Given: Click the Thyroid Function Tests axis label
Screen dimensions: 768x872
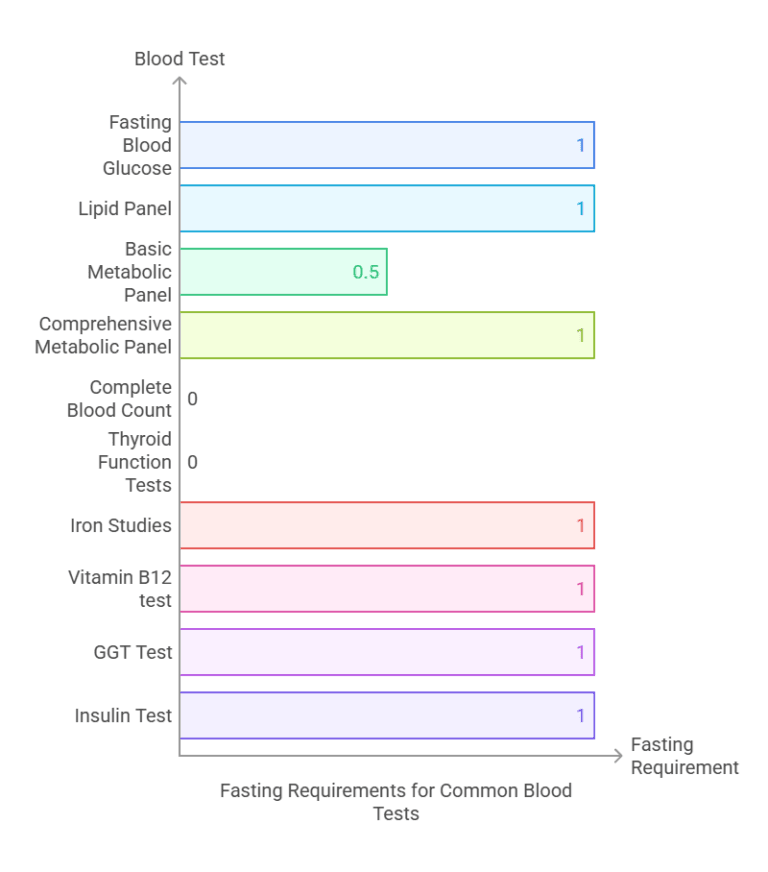Looking at the screenshot, I should pos(134,462).
